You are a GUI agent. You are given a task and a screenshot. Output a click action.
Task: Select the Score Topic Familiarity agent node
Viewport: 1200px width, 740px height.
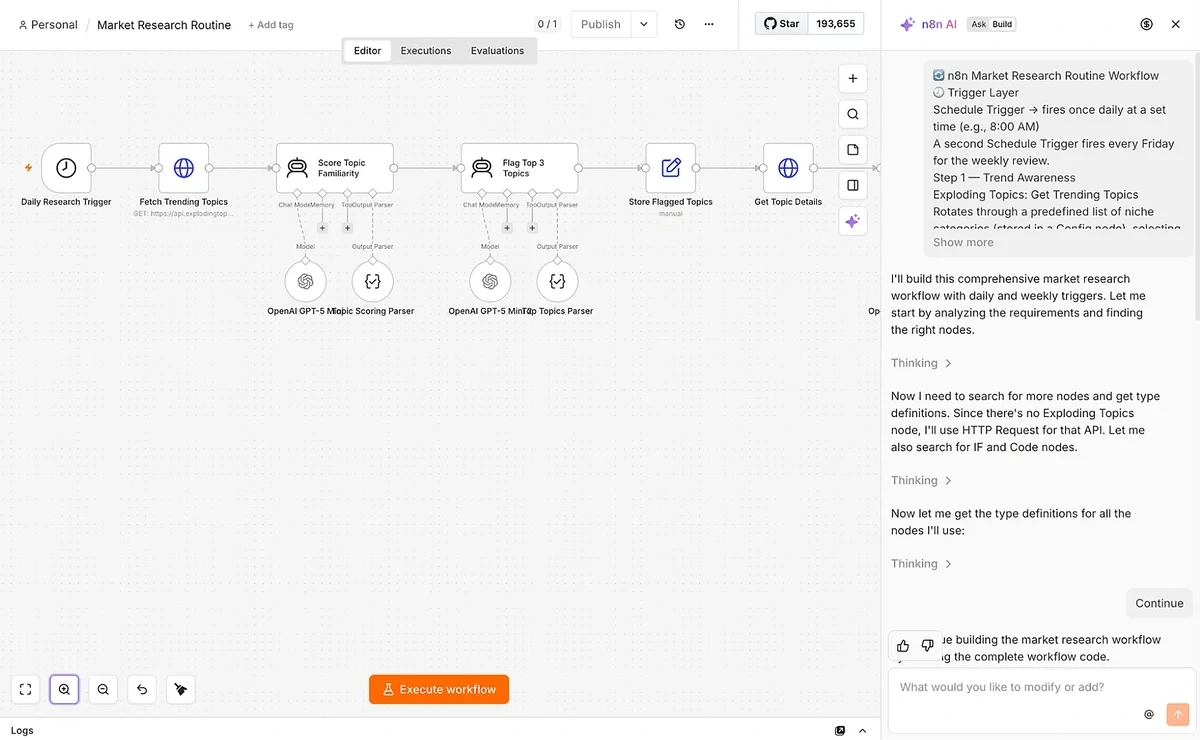click(335, 168)
